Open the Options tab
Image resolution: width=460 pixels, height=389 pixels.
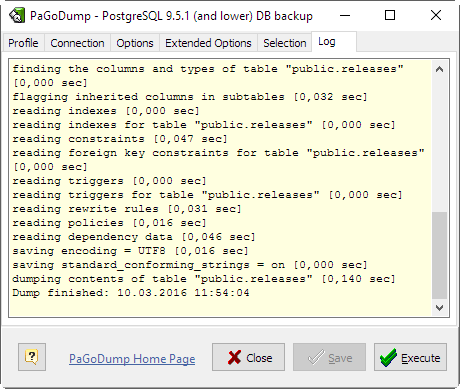coord(135,43)
